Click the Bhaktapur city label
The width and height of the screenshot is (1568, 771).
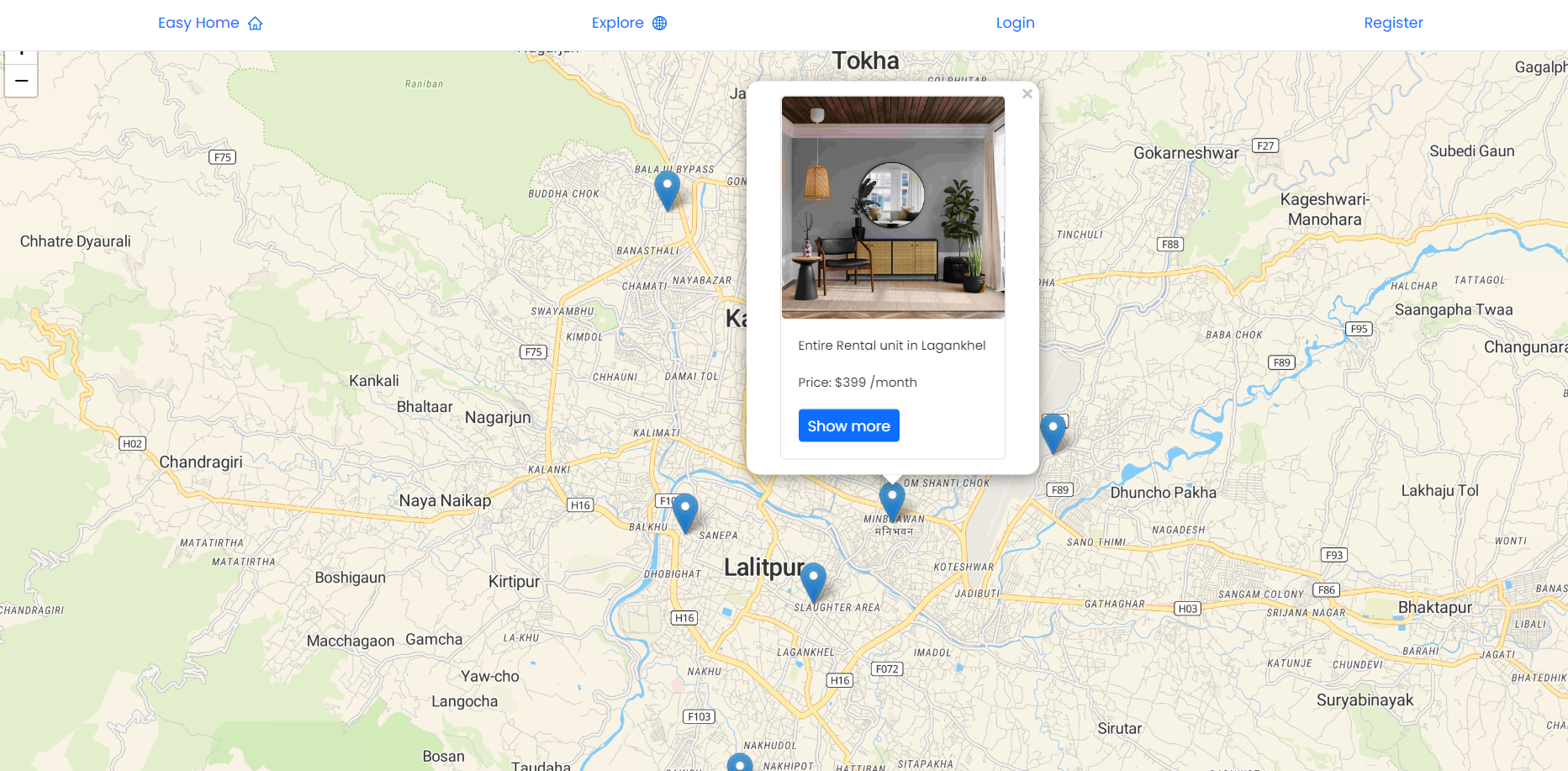(1434, 607)
